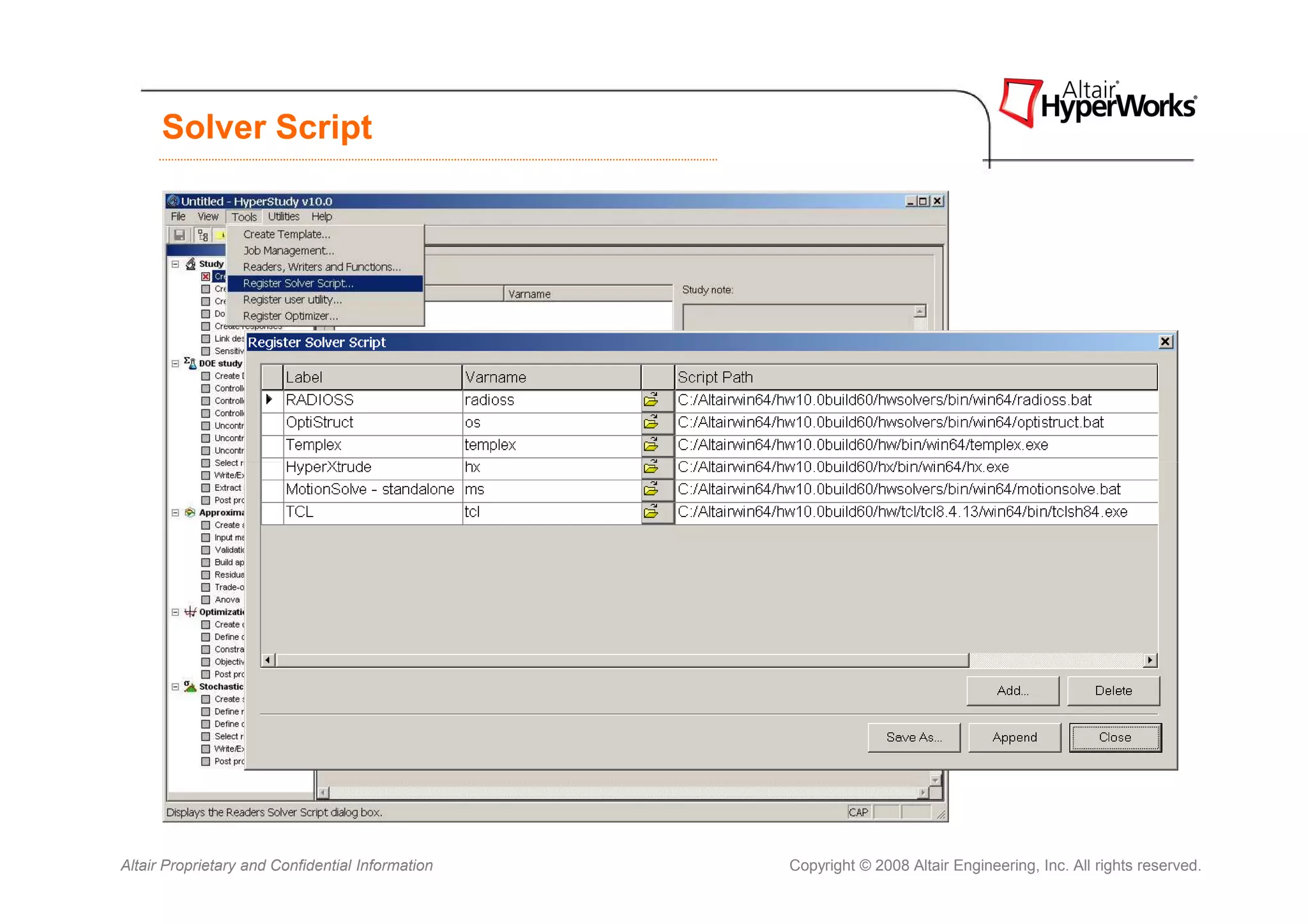
Task: Browse script path for TCL row
Action: [657, 512]
